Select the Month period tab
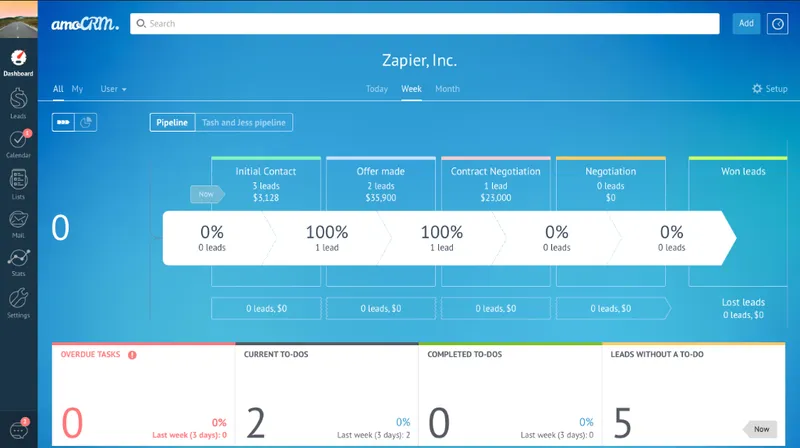The image size is (800, 448). (x=447, y=89)
